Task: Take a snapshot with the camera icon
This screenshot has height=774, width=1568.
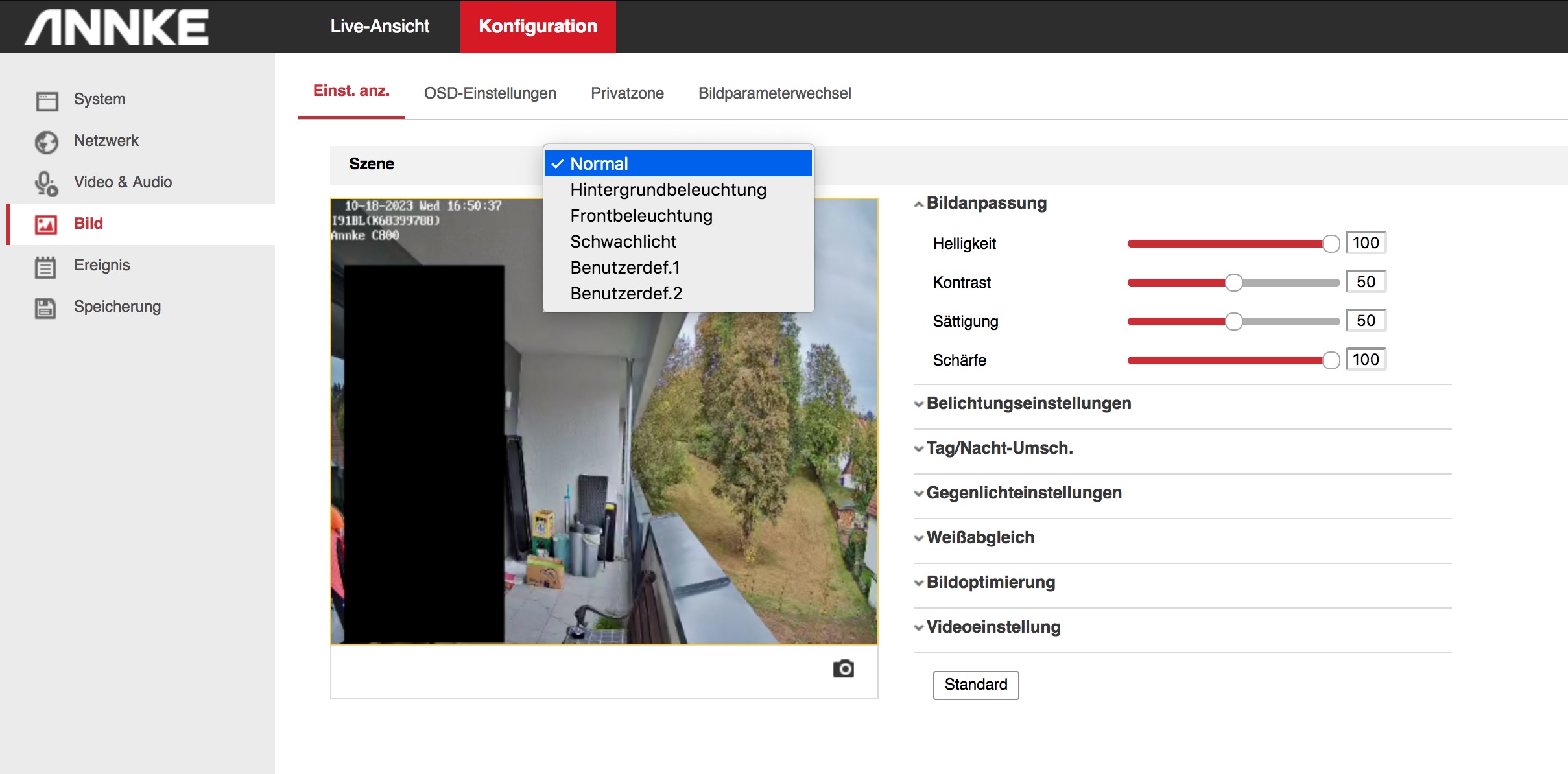Action: 843,668
